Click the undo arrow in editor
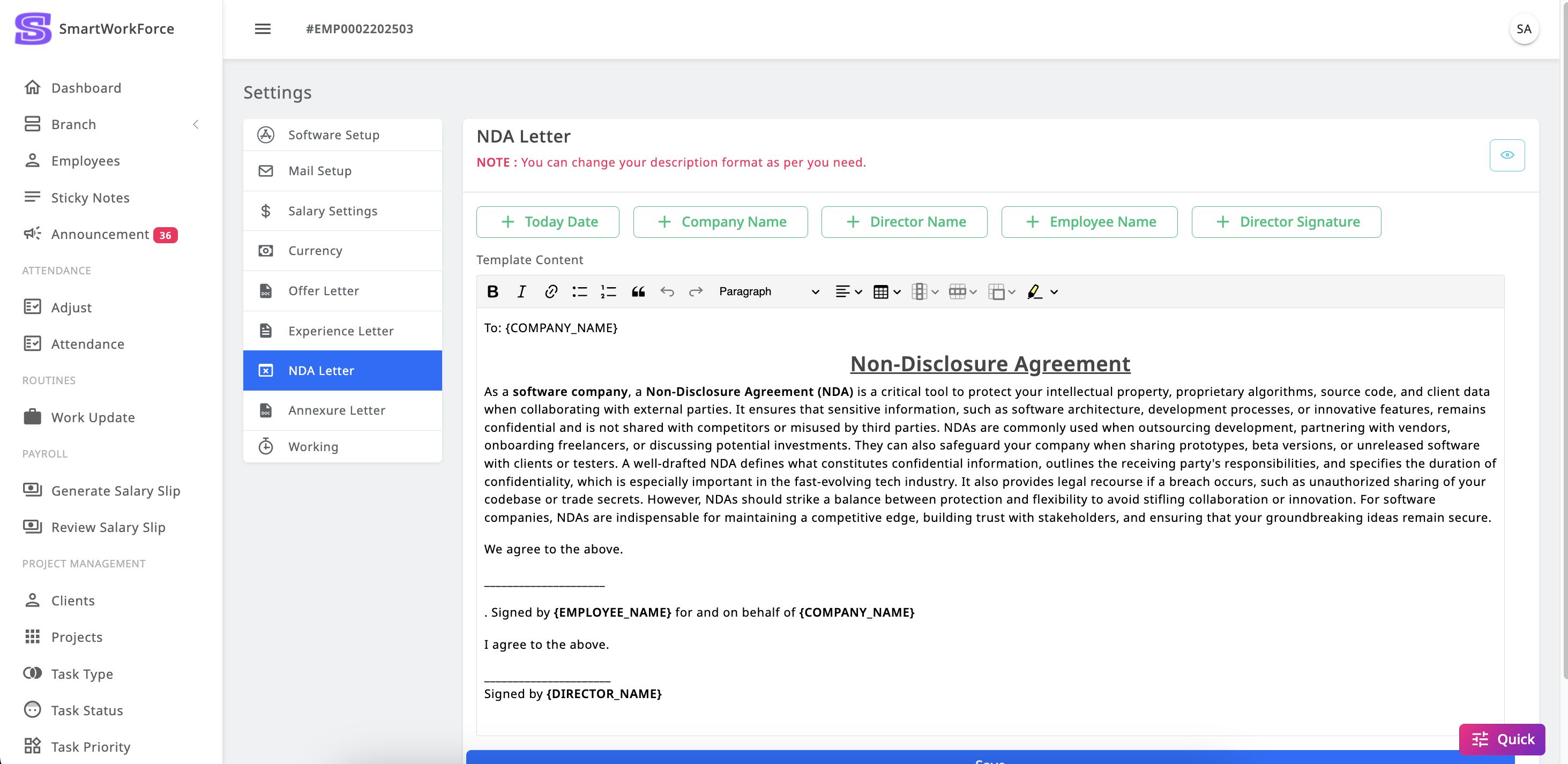The image size is (1568, 764). point(667,291)
